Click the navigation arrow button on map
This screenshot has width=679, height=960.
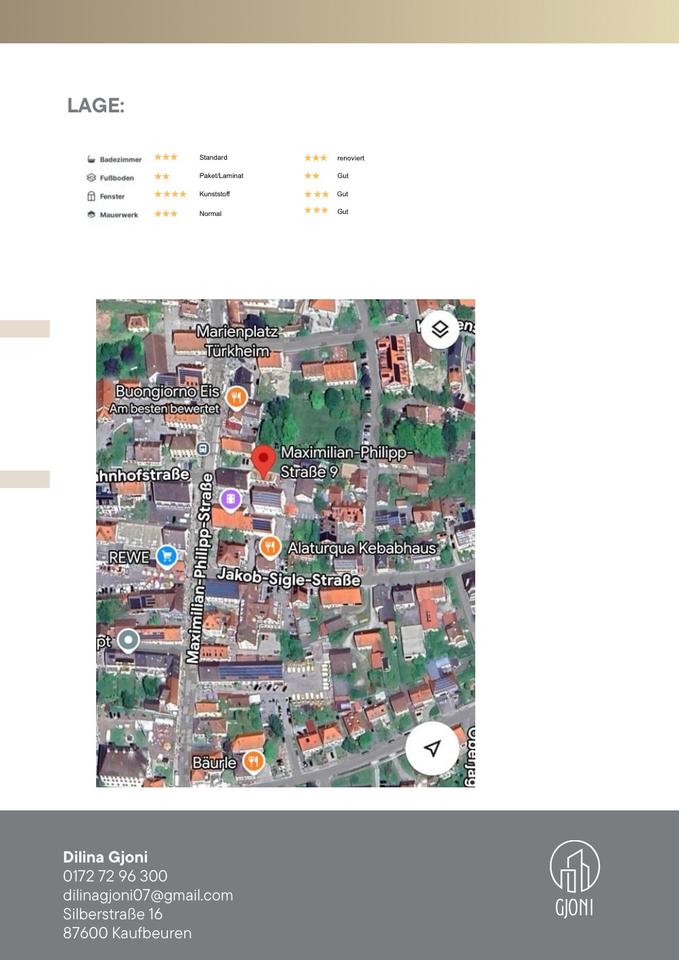432,748
